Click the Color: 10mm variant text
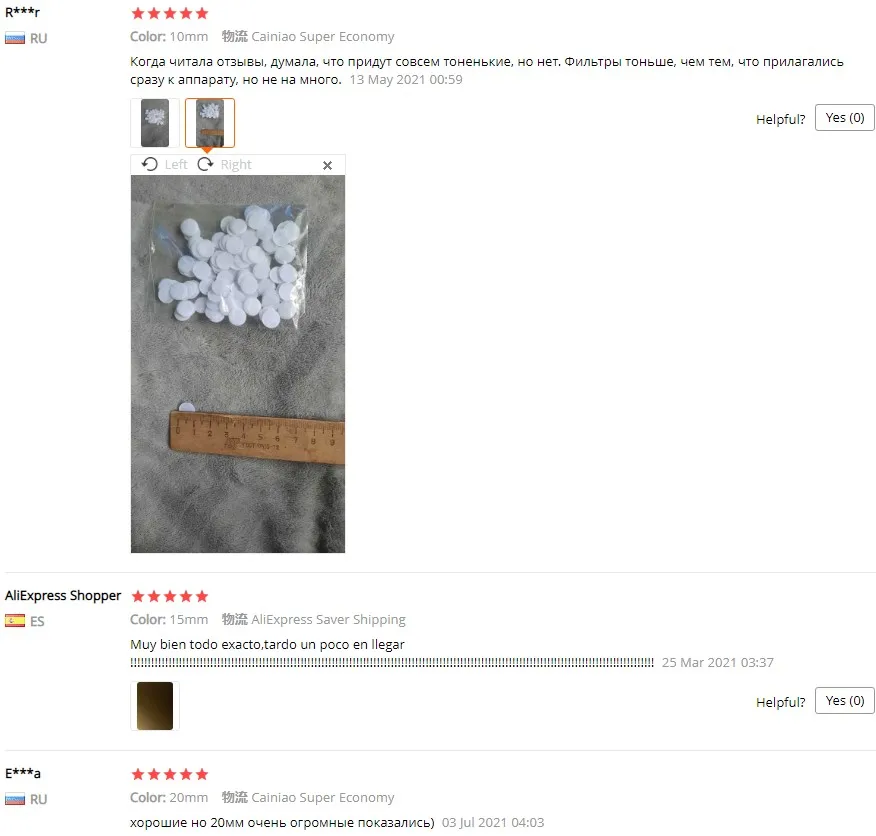The height and width of the screenshot is (836, 876). click(x=169, y=36)
